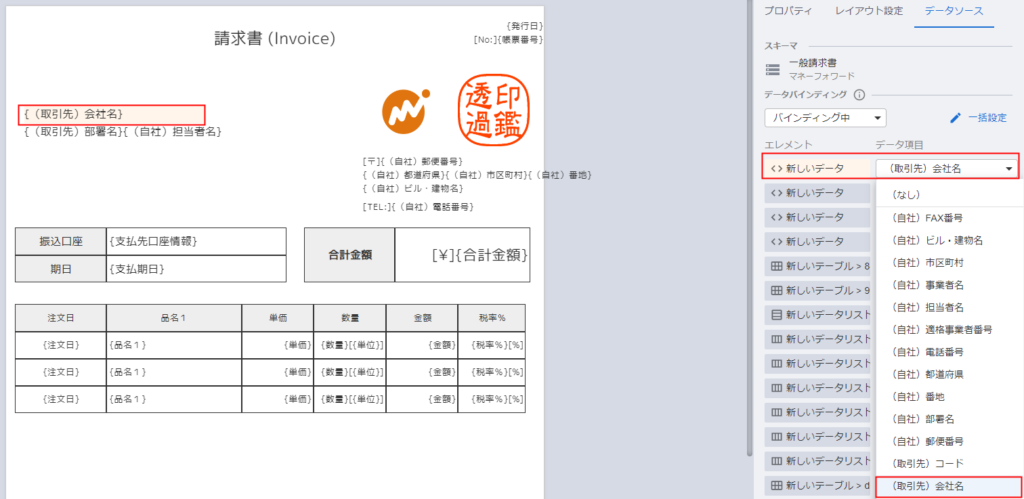The image size is (1024, 499).
Task: Select the 新しいテーブル > 8 element row
Action: [817, 266]
